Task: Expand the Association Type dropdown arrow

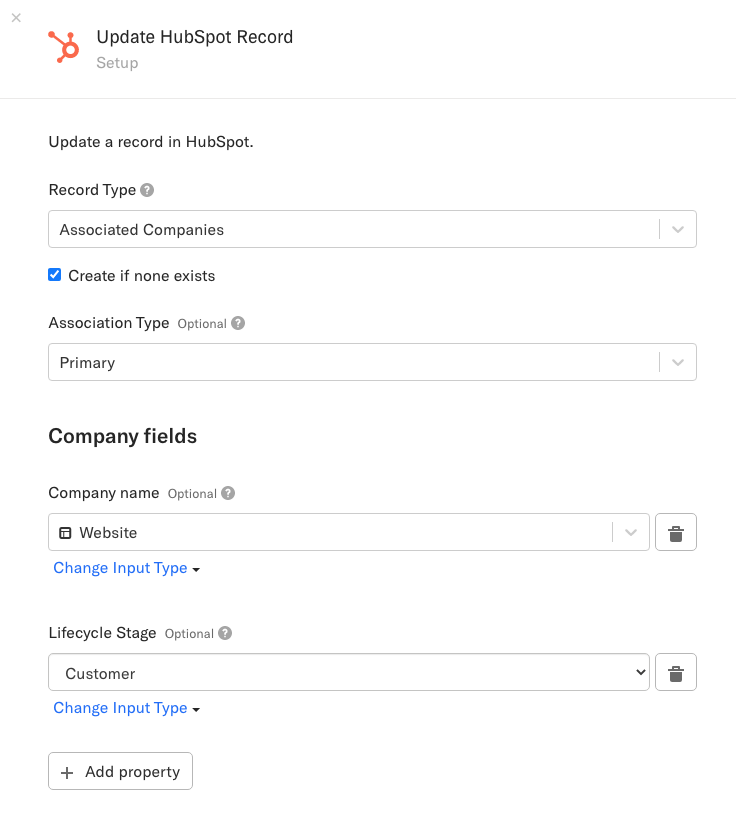Action: (x=677, y=362)
